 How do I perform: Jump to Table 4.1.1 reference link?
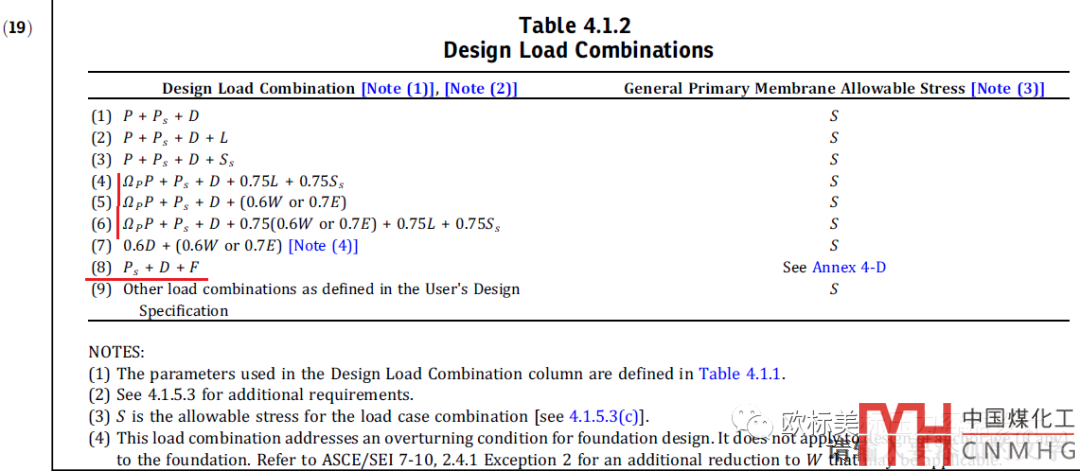click(741, 374)
